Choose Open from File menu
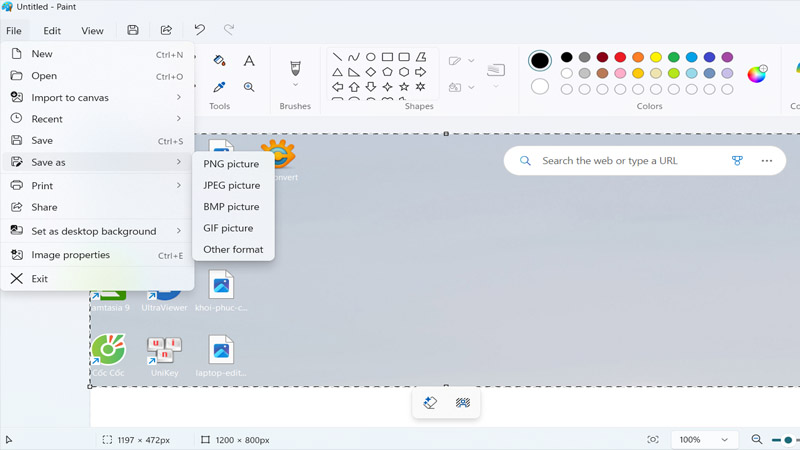Viewport: 800px width, 450px height. [x=97, y=76]
